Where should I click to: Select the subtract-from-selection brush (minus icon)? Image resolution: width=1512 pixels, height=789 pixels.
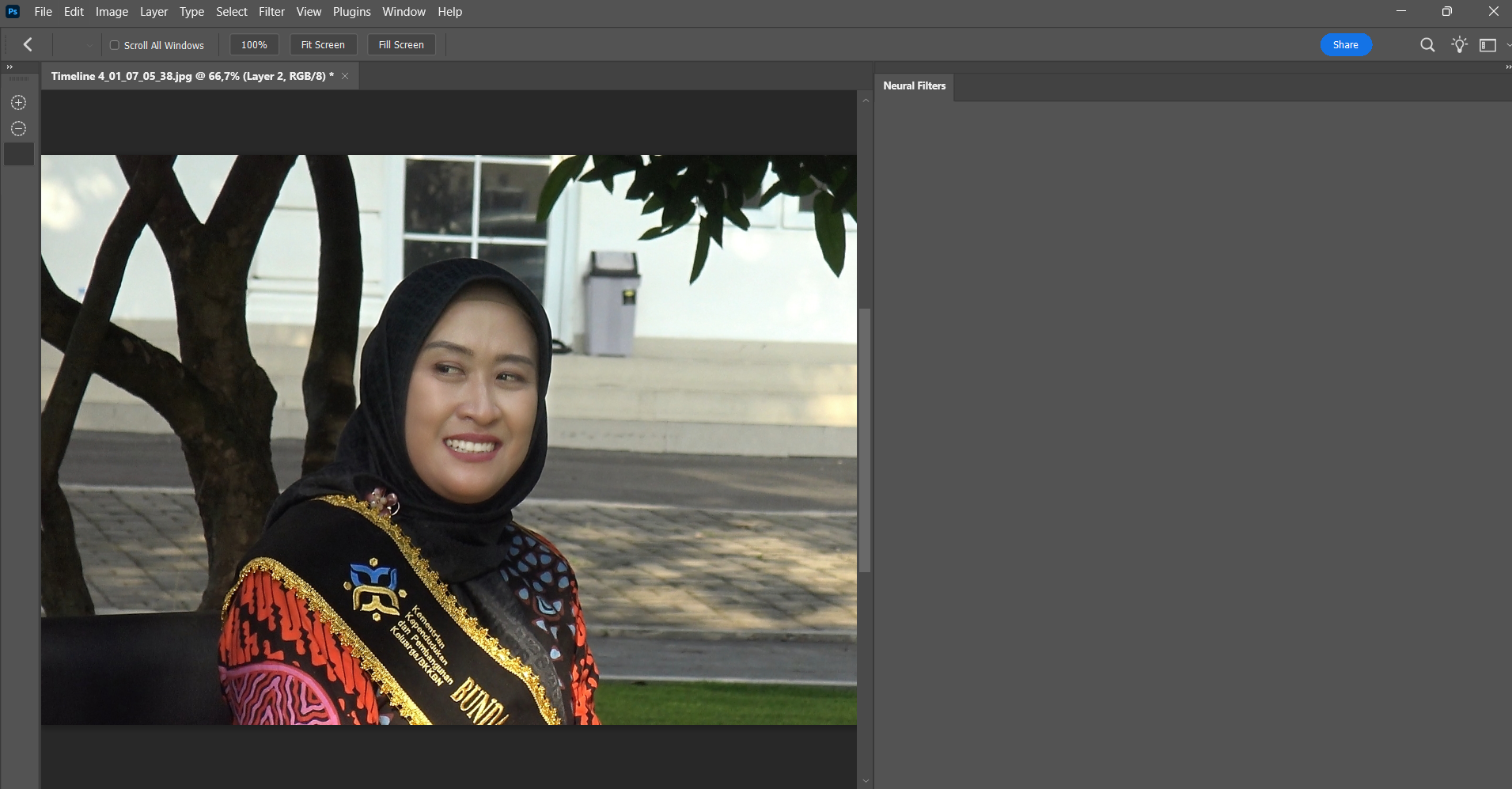click(x=18, y=128)
